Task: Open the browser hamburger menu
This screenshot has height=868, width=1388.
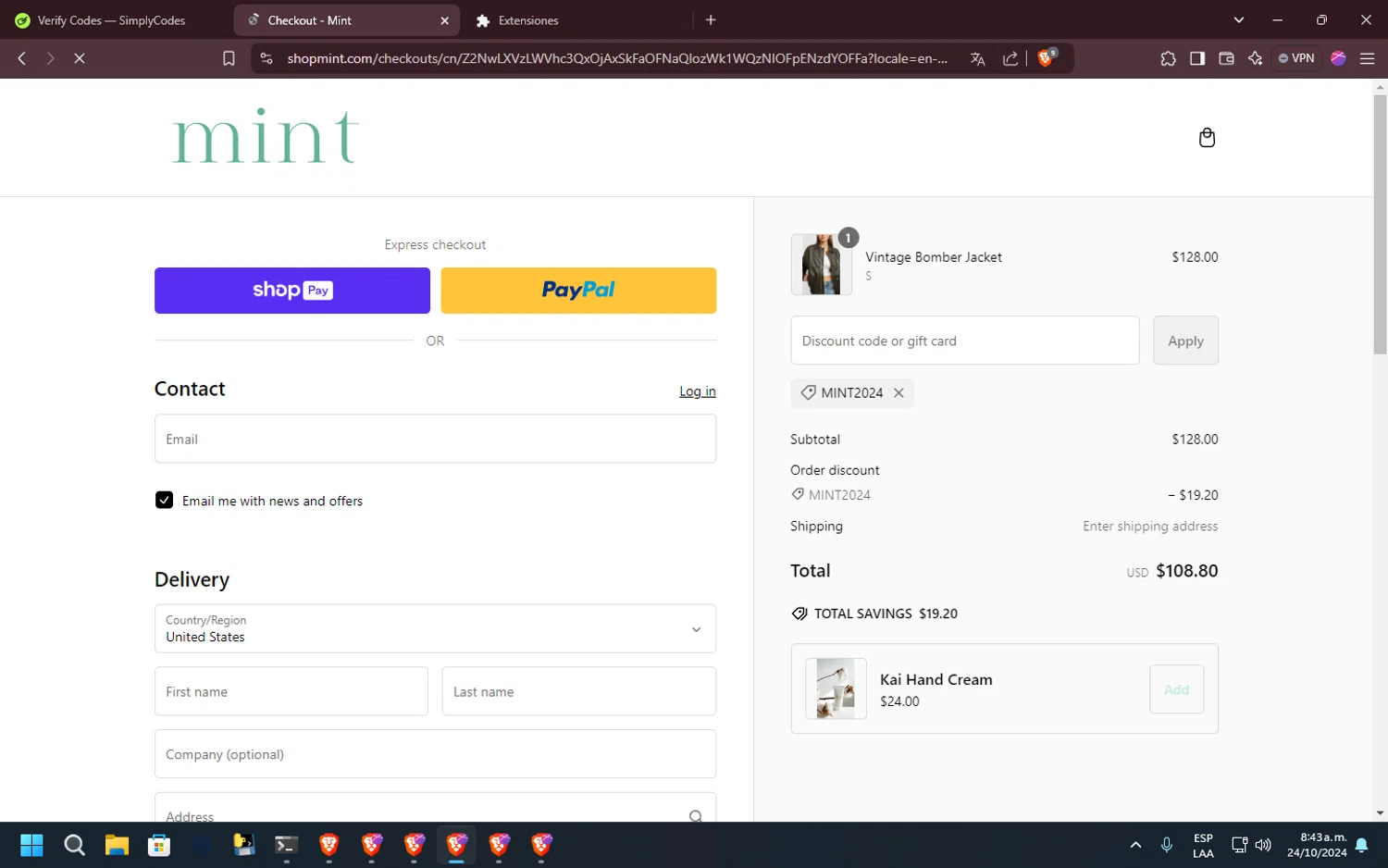Action: tap(1367, 58)
